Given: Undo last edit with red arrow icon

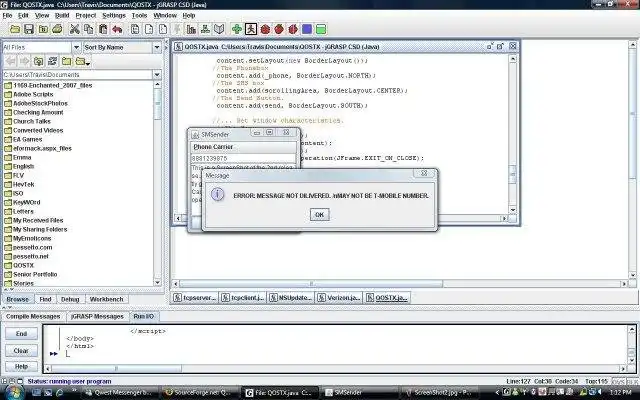Looking at the screenshot, I should tap(117, 29).
